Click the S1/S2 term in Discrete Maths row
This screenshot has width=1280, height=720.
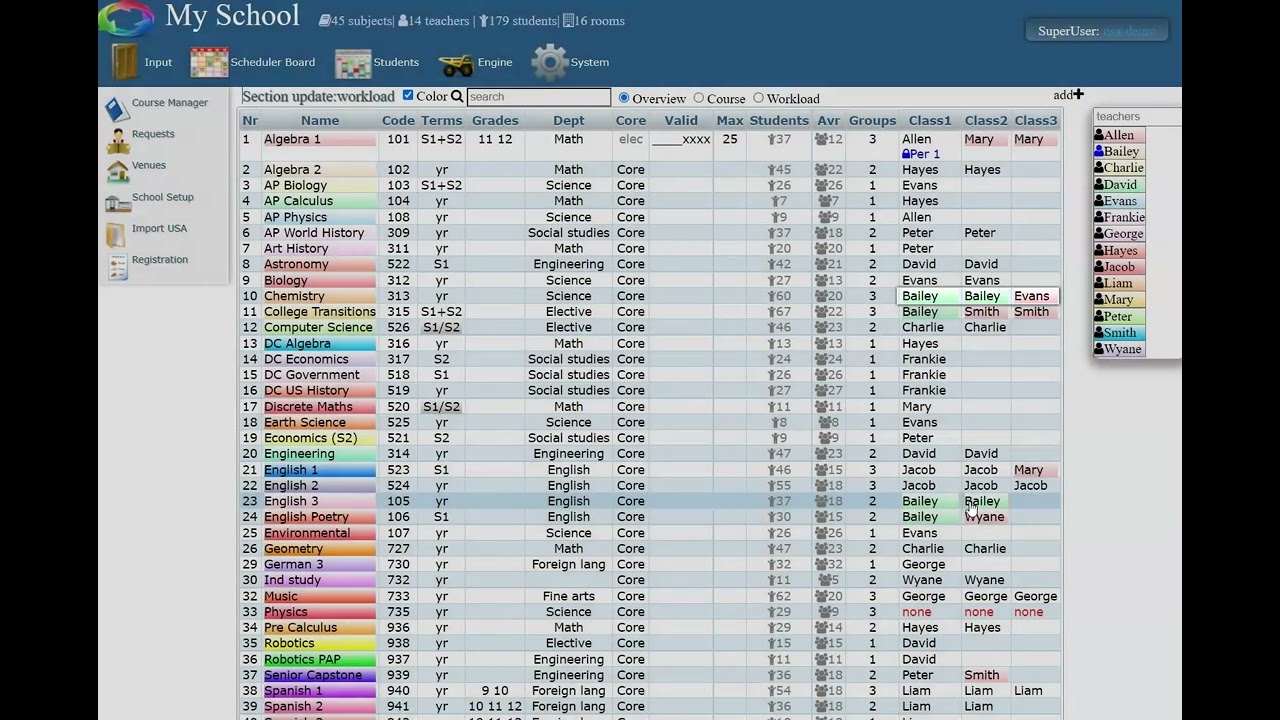pos(441,407)
